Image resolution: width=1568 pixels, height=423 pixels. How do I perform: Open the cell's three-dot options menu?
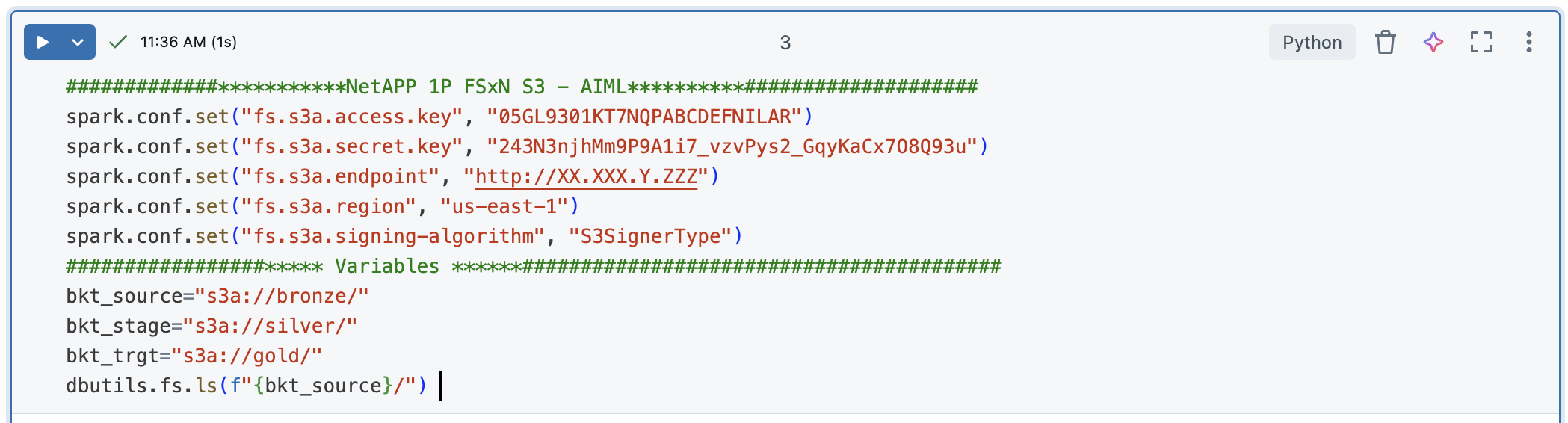pyautogui.click(x=1528, y=42)
